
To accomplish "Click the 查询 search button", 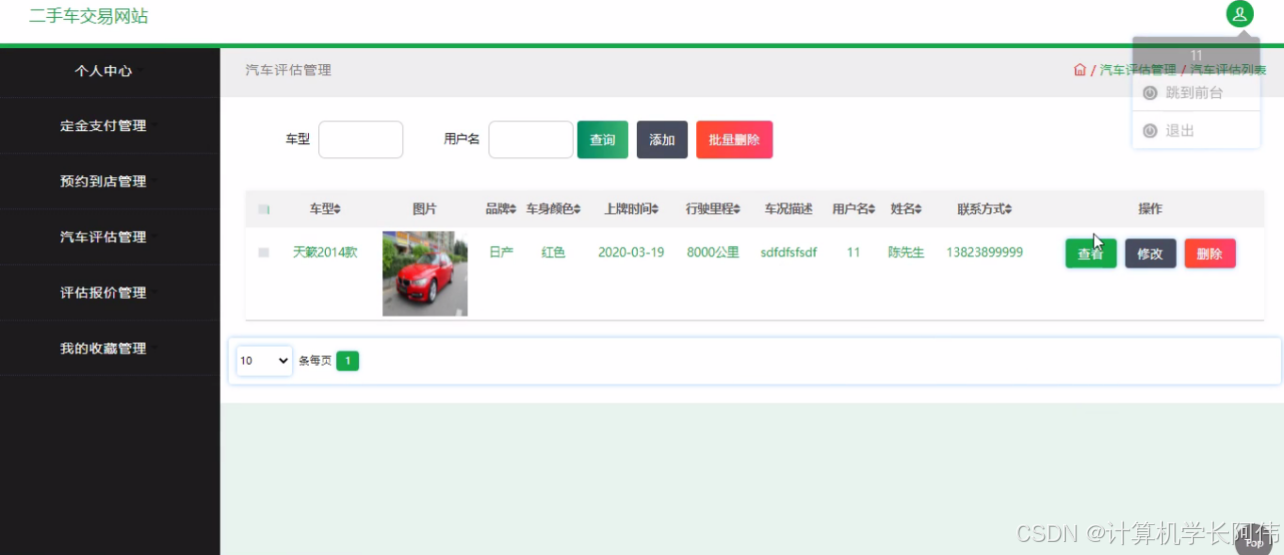I will 602,140.
